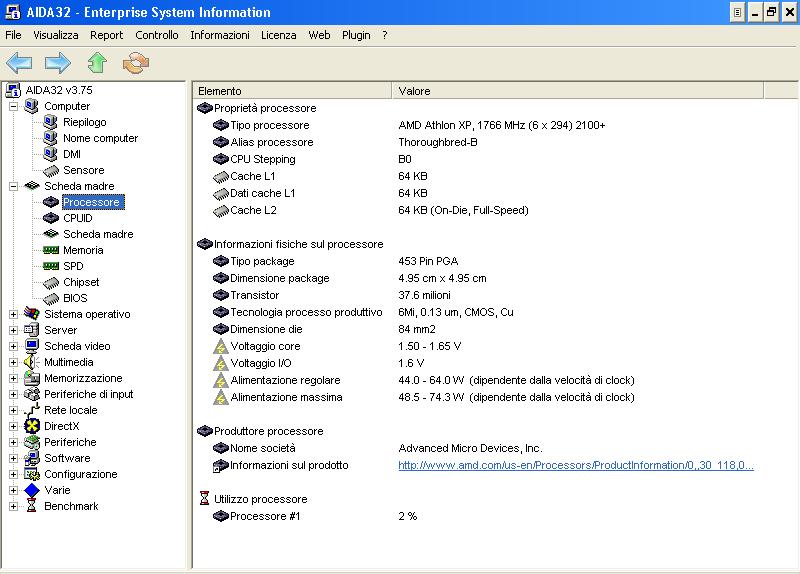Click the Thoroughbred-B value
Screen dimensions: 800x574
(438, 142)
